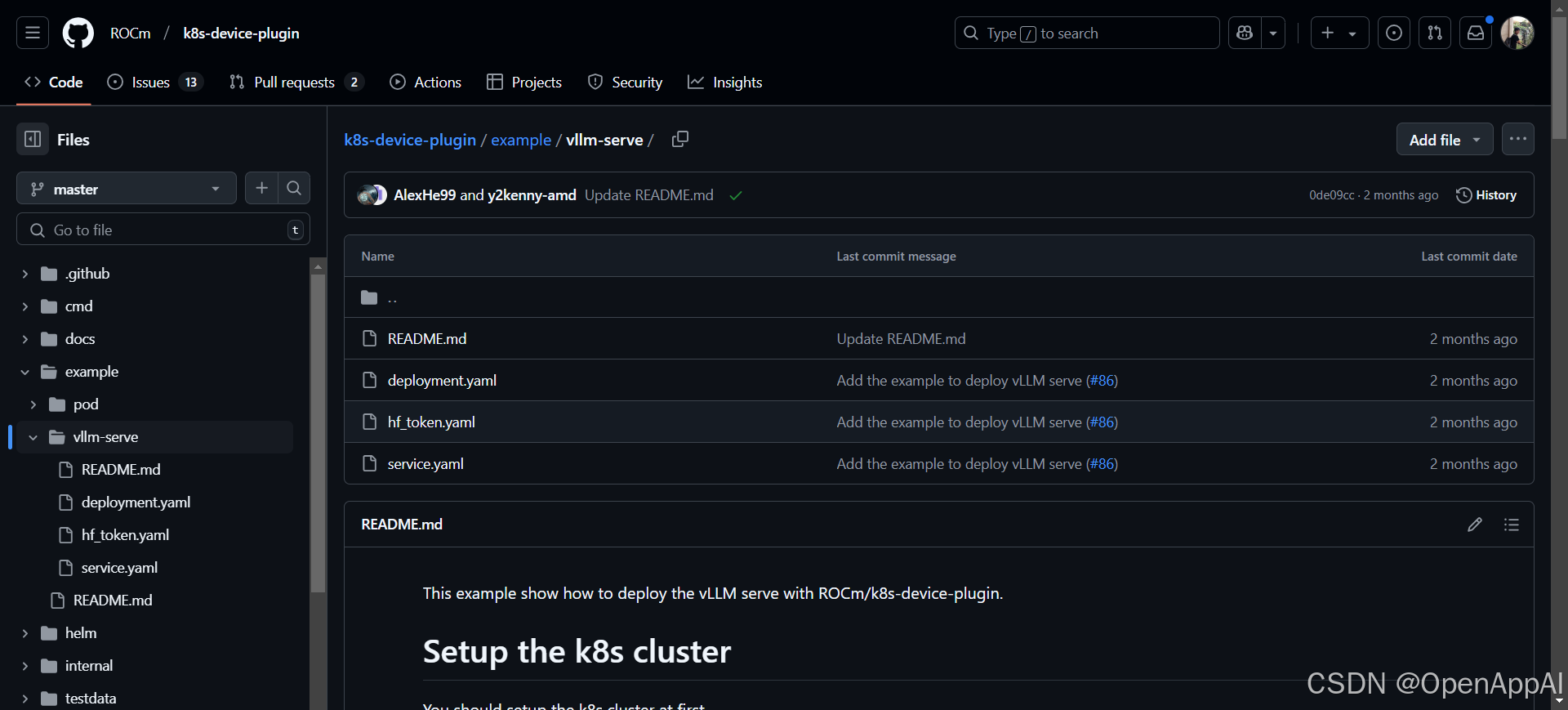Open the ROCm organization link
The image size is (1568, 710).
pos(131,33)
